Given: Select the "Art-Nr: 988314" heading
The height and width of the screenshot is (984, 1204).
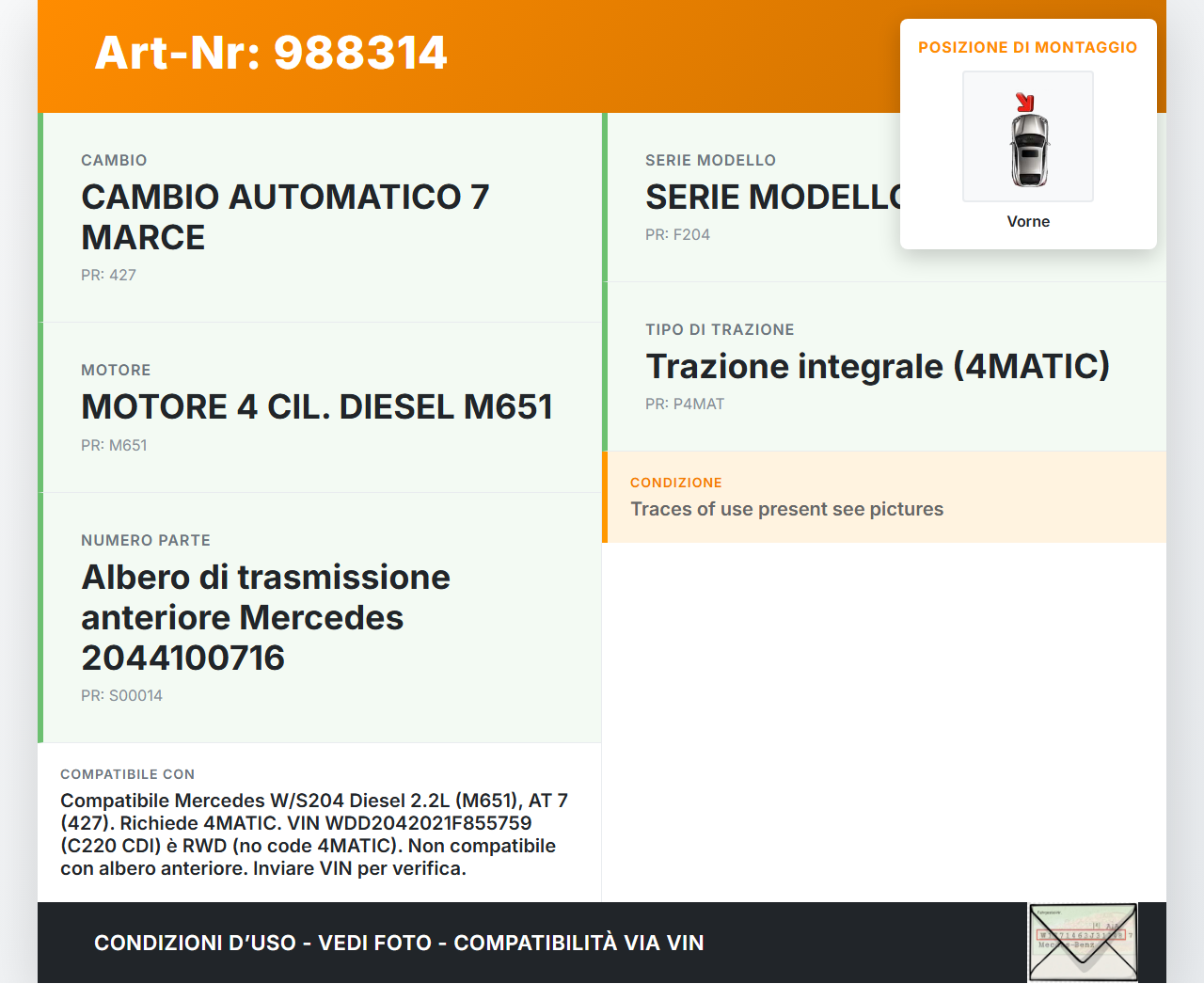Looking at the screenshot, I should pos(271,53).
